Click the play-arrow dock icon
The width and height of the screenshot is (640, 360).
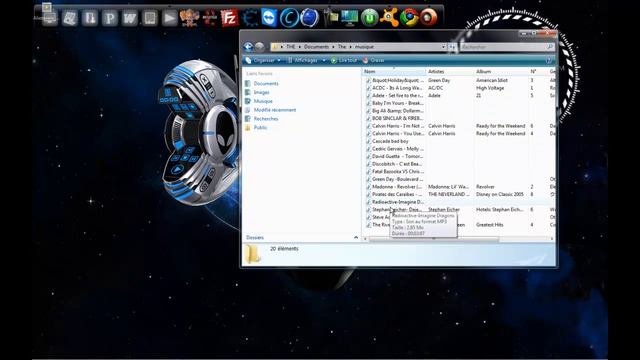point(169,18)
